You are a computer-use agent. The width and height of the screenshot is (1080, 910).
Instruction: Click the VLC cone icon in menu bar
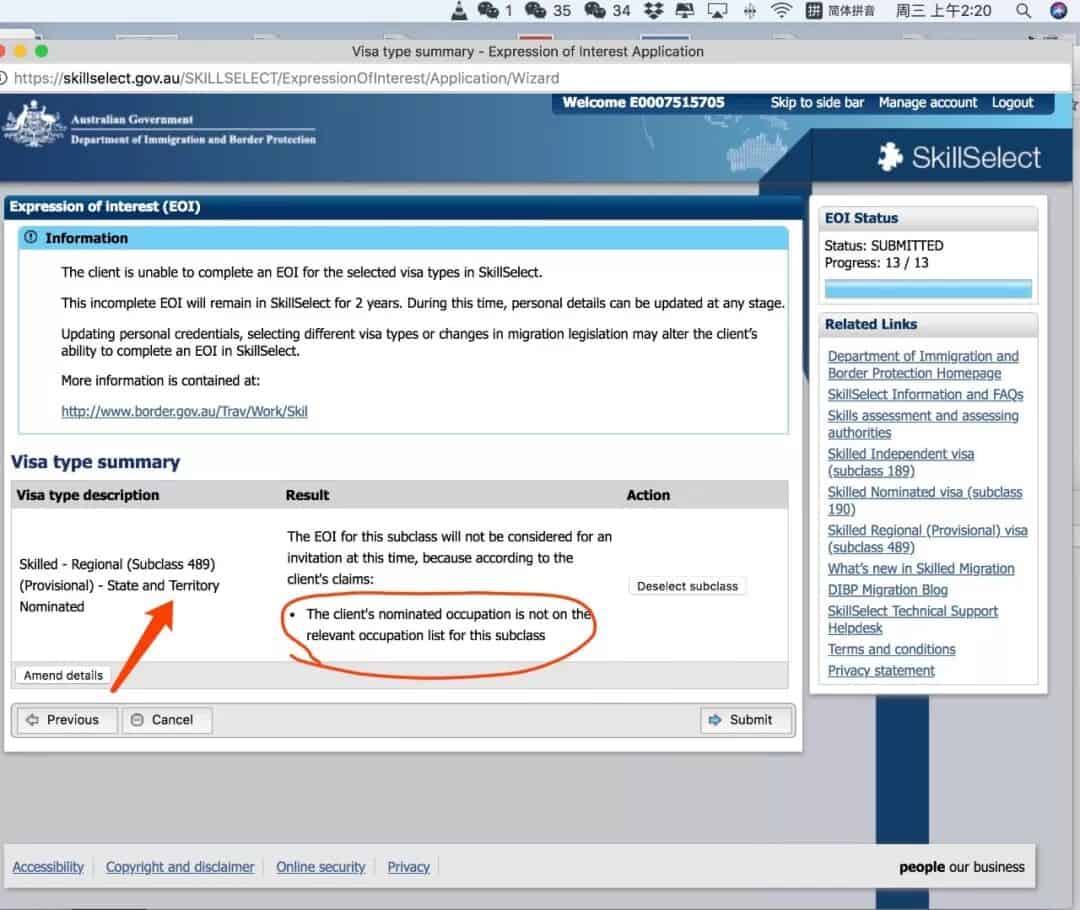[459, 10]
